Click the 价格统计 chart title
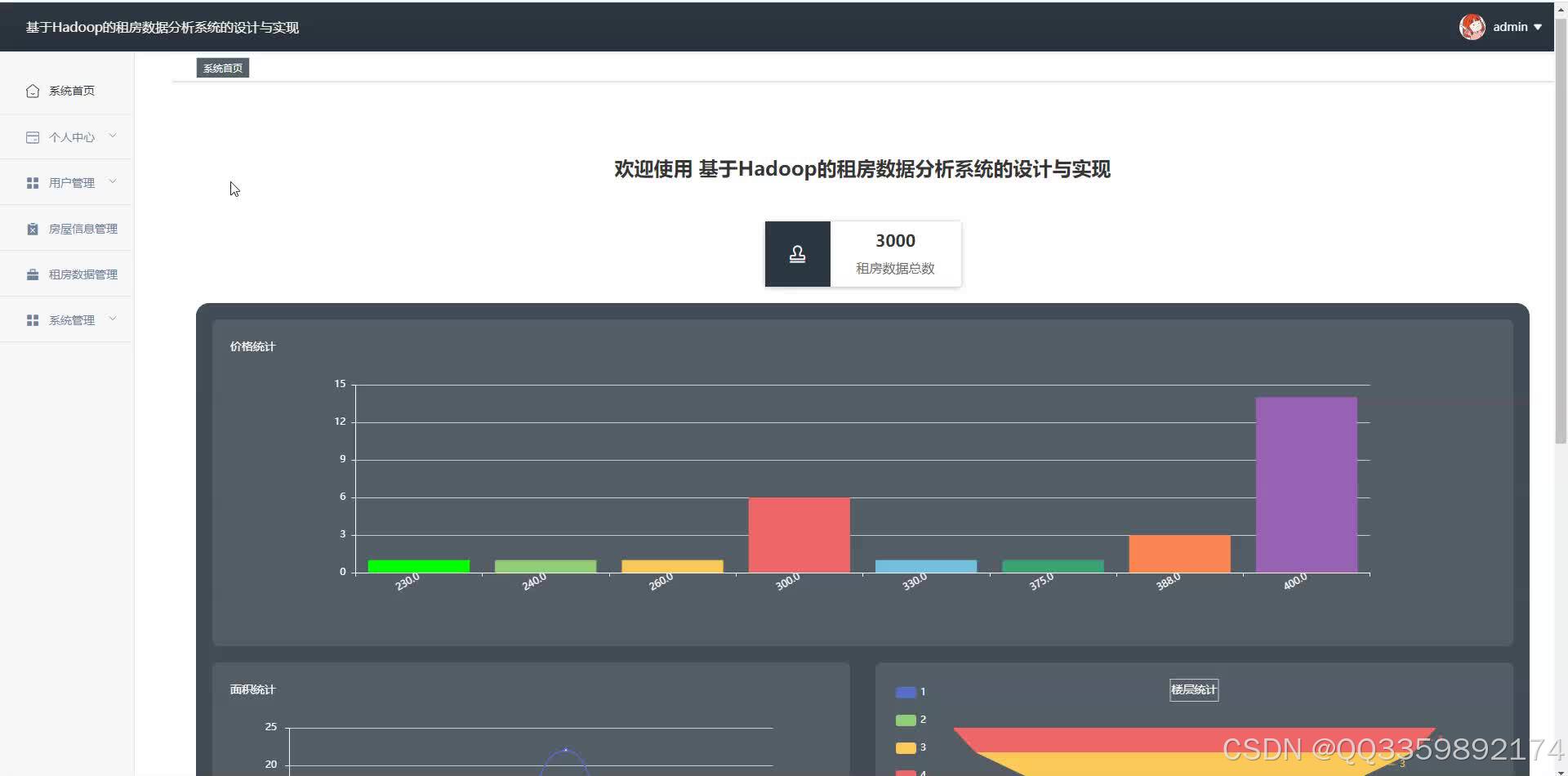The height and width of the screenshot is (776, 1568). (252, 346)
